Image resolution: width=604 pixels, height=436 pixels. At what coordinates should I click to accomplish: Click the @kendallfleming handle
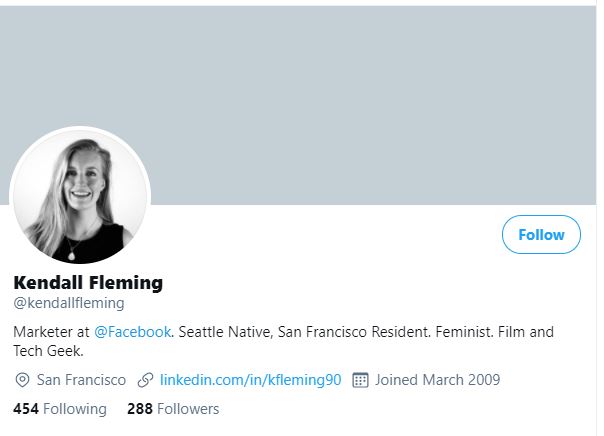point(69,303)
